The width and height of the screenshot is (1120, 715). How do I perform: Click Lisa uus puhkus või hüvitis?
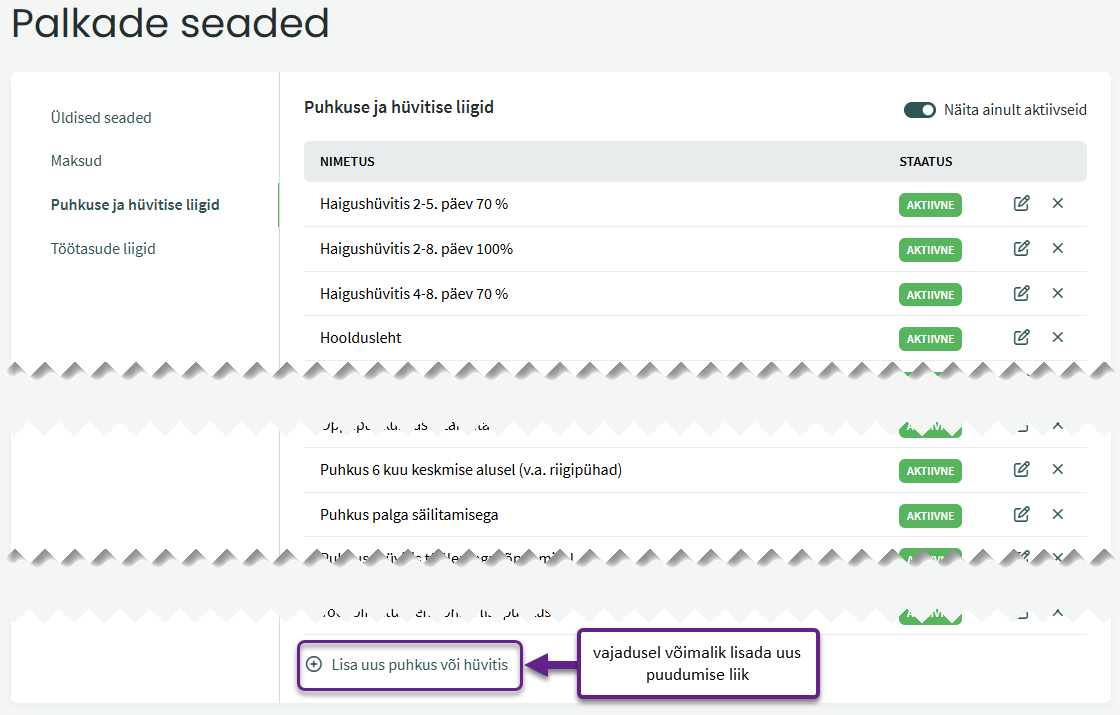point(410,664)
